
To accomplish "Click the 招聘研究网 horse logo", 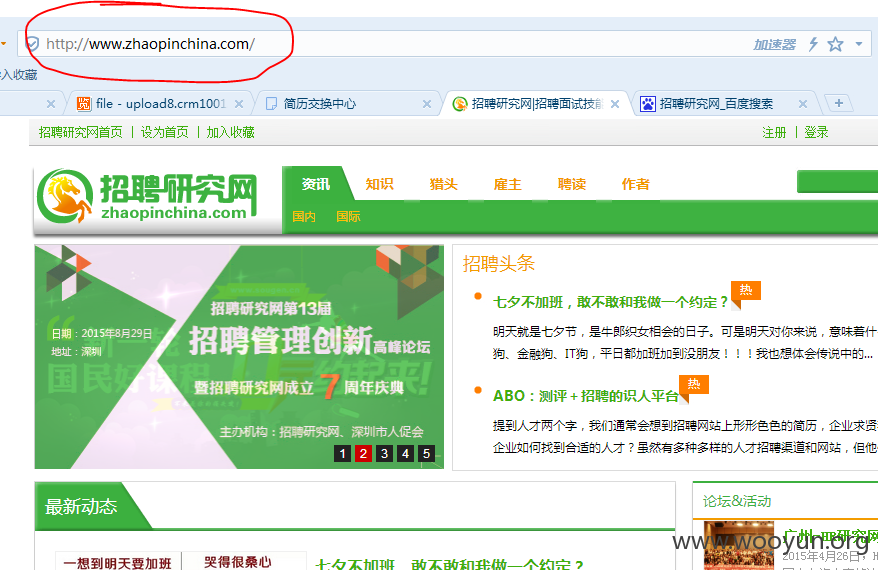I will 147,197.
